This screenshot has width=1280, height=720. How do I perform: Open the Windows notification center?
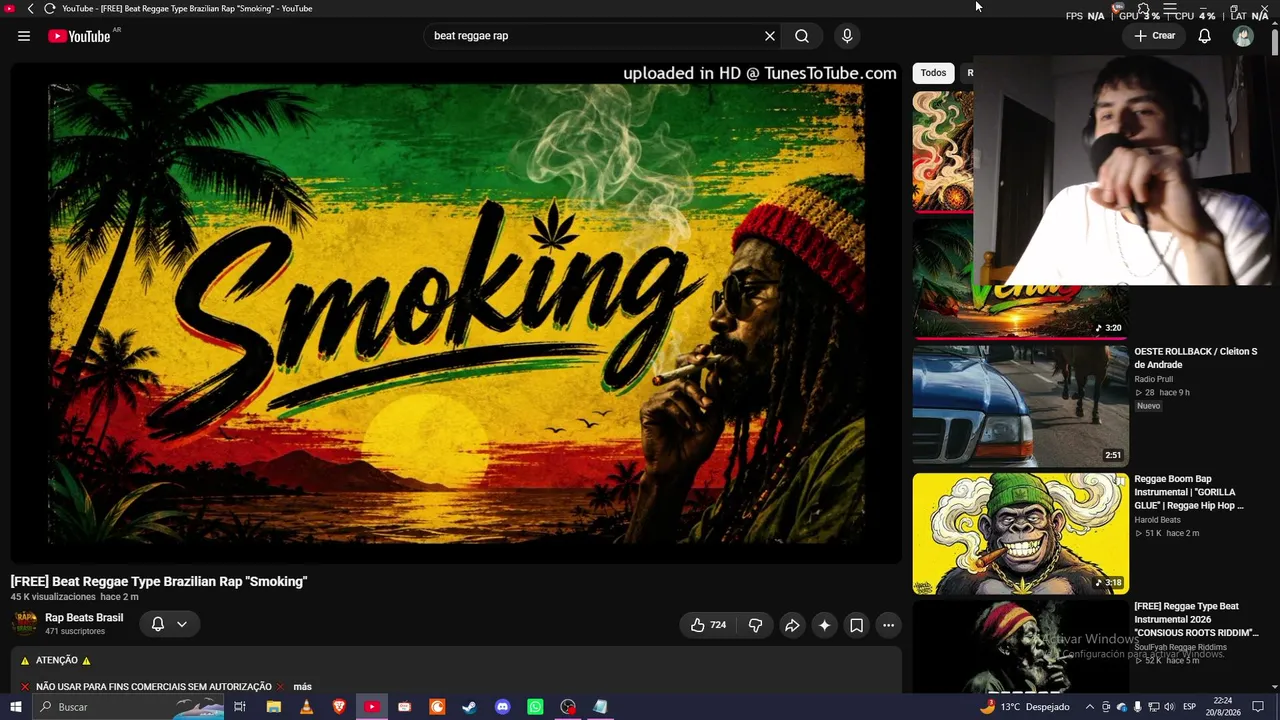tap(1258, 707)
